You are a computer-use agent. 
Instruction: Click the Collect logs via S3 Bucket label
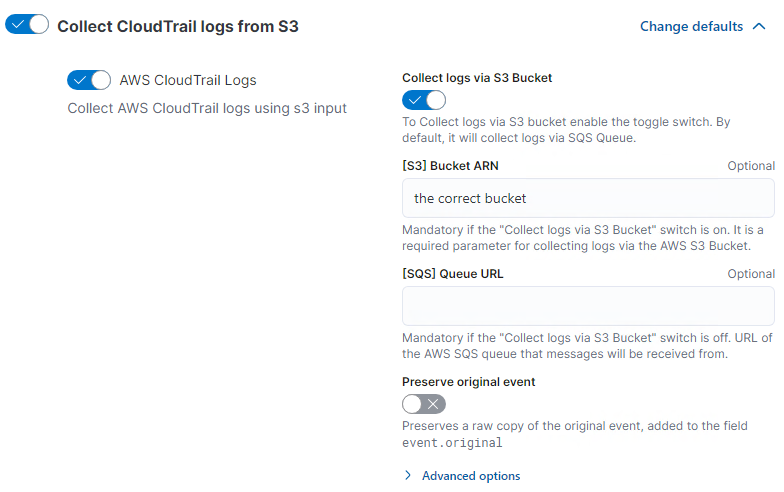click(477, 77)
